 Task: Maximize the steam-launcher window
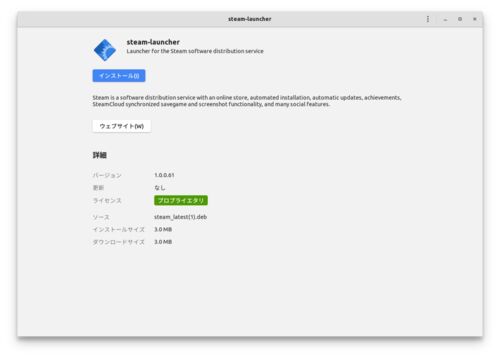pyautogui.click(x=460, y=19)
